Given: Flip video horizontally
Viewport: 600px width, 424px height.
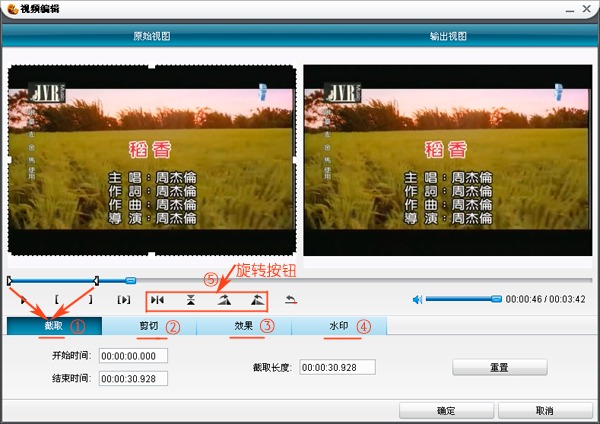Looking at the screenshot, I should point(157,300).
